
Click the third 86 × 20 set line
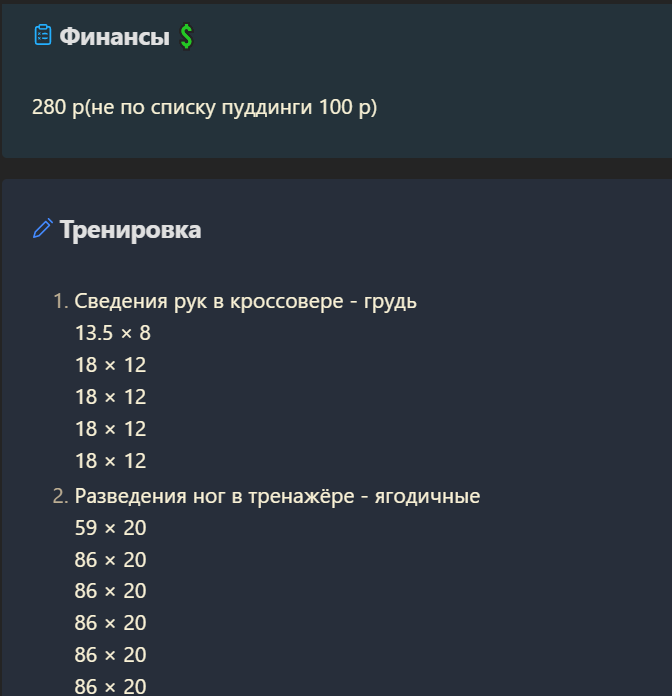click(111, 623)
